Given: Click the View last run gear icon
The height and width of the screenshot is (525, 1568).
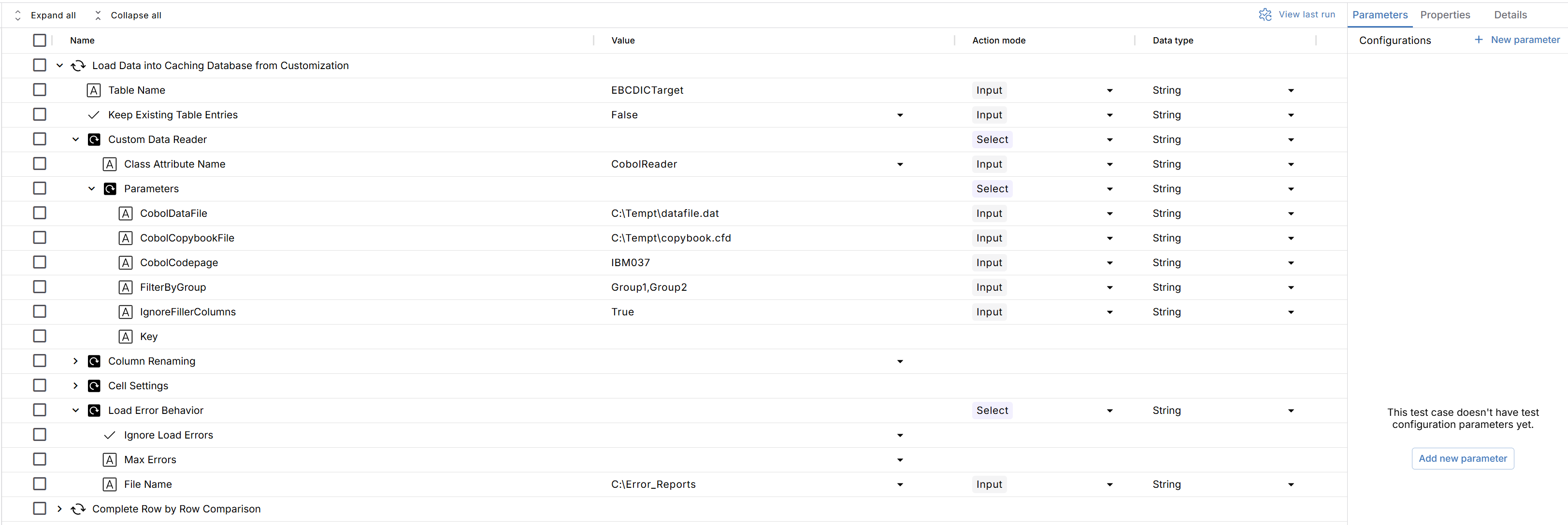Looking at the screenshot, I should click(x=1265, y=14).
